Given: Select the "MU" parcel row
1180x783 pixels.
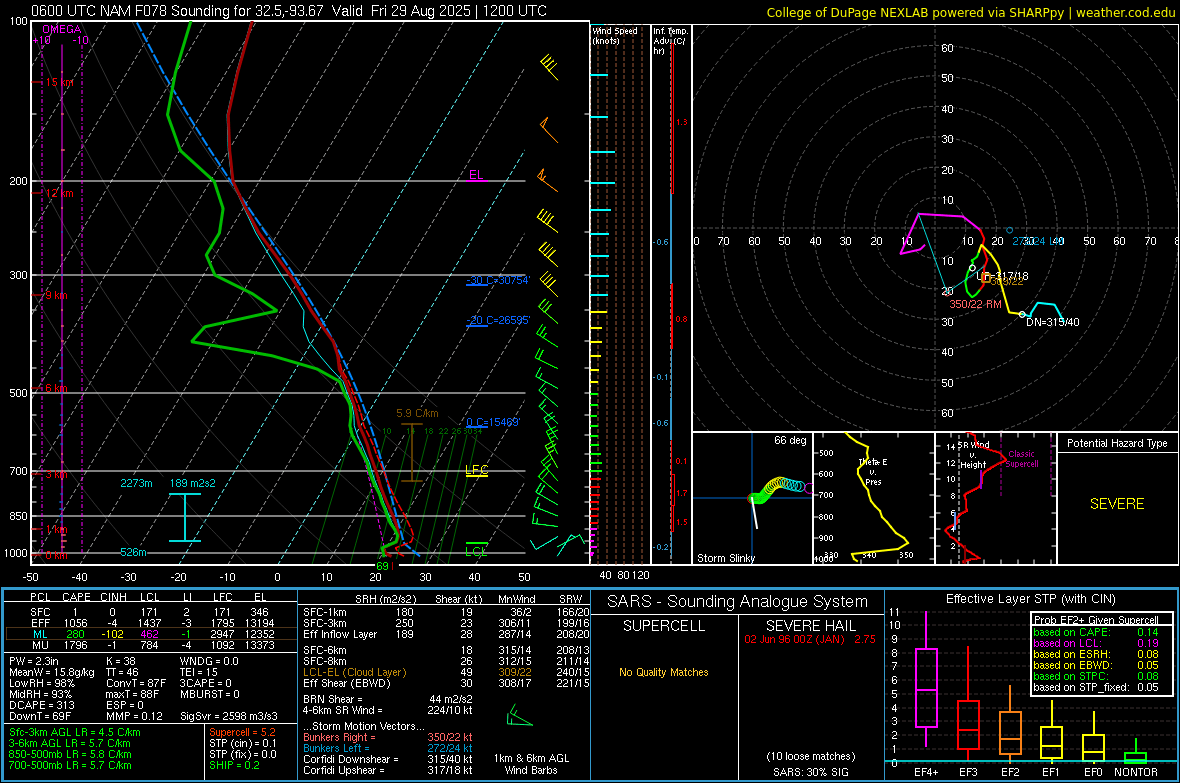Looking at the screenshot, I should tap(150, 644).
